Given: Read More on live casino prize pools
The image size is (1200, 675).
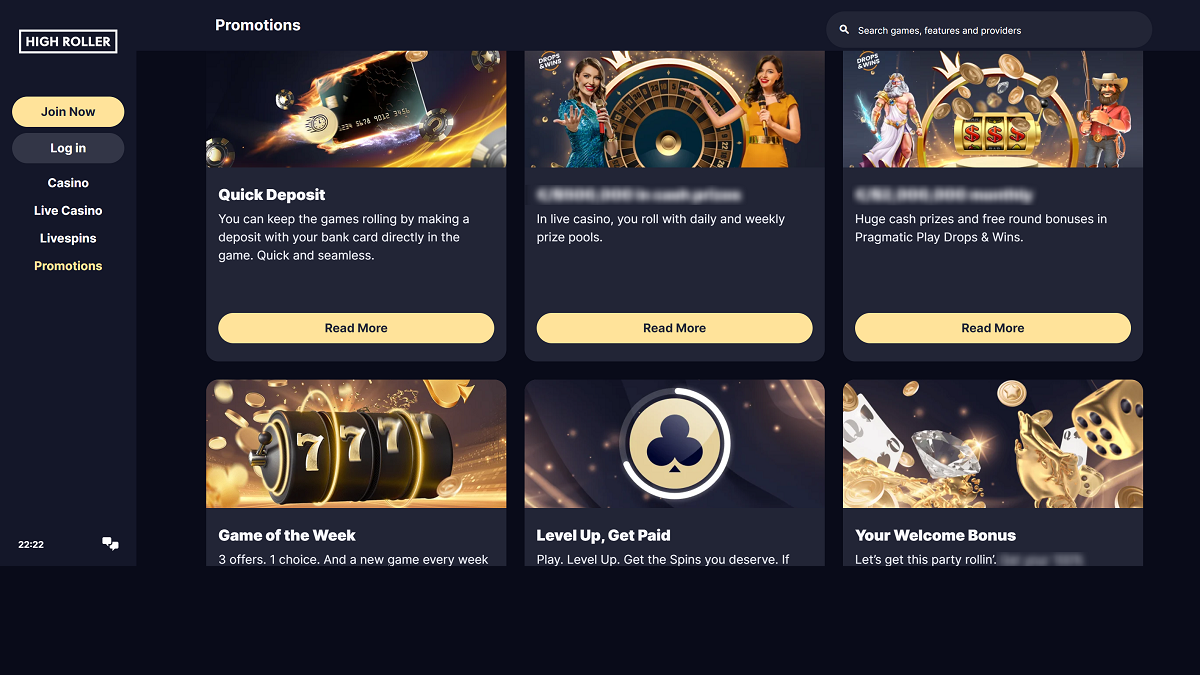Looking at the screenshot, I should pos(674,328).
